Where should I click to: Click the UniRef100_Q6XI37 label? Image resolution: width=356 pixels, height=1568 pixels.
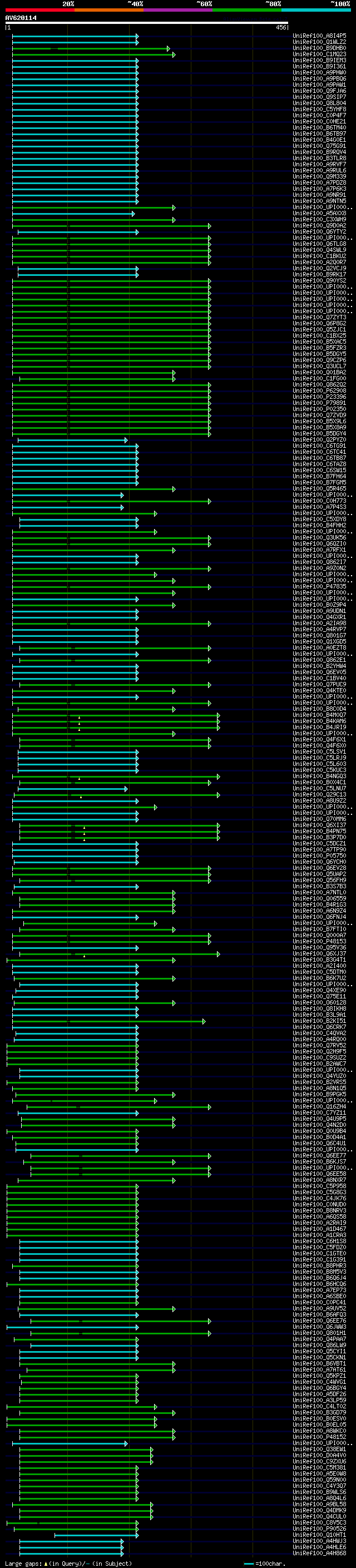click(319, 825)
